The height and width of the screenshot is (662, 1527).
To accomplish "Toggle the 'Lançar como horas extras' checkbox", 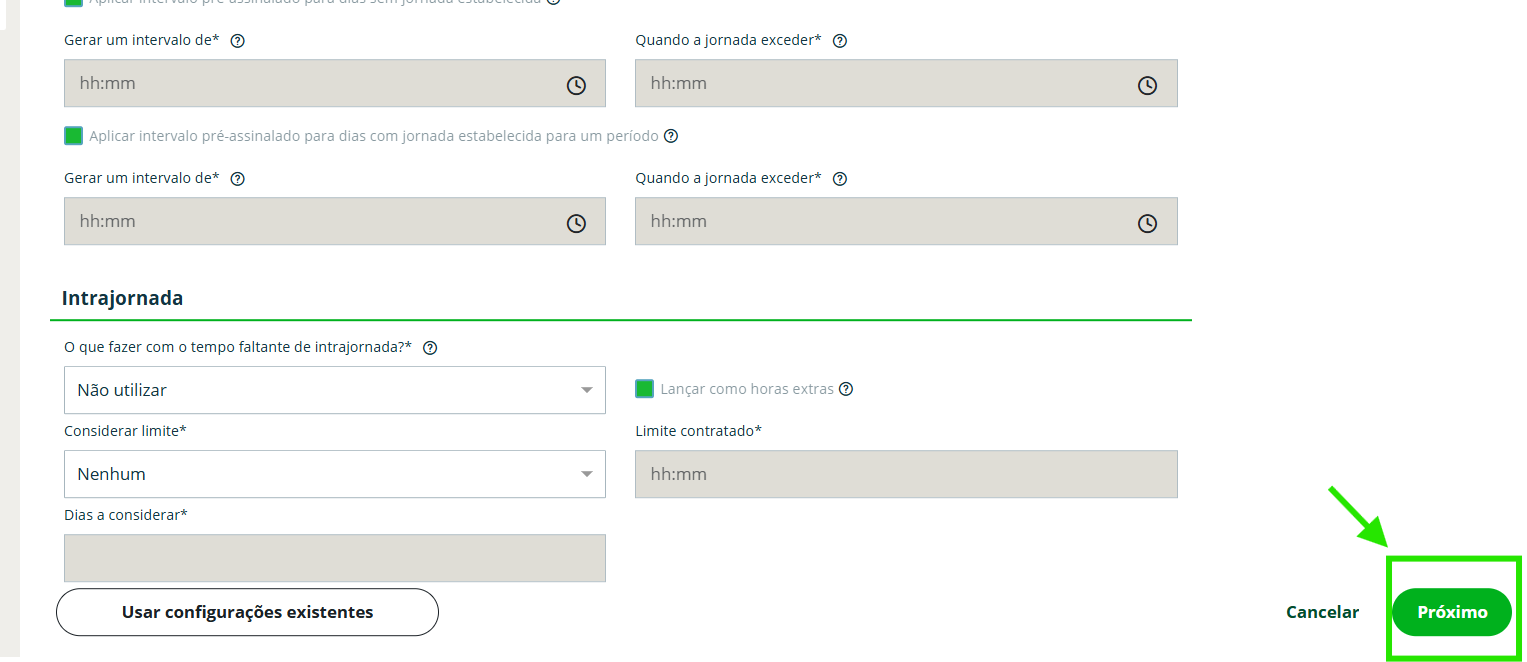I will (x=645, y=389).
